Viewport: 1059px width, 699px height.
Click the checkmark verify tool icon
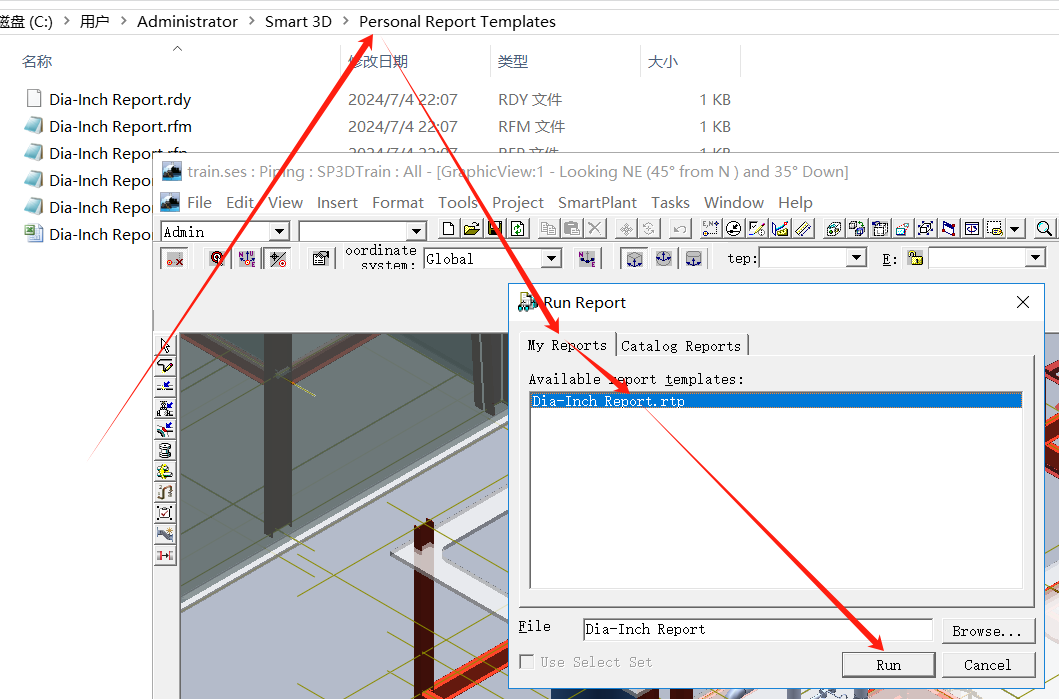click(165, 513)
